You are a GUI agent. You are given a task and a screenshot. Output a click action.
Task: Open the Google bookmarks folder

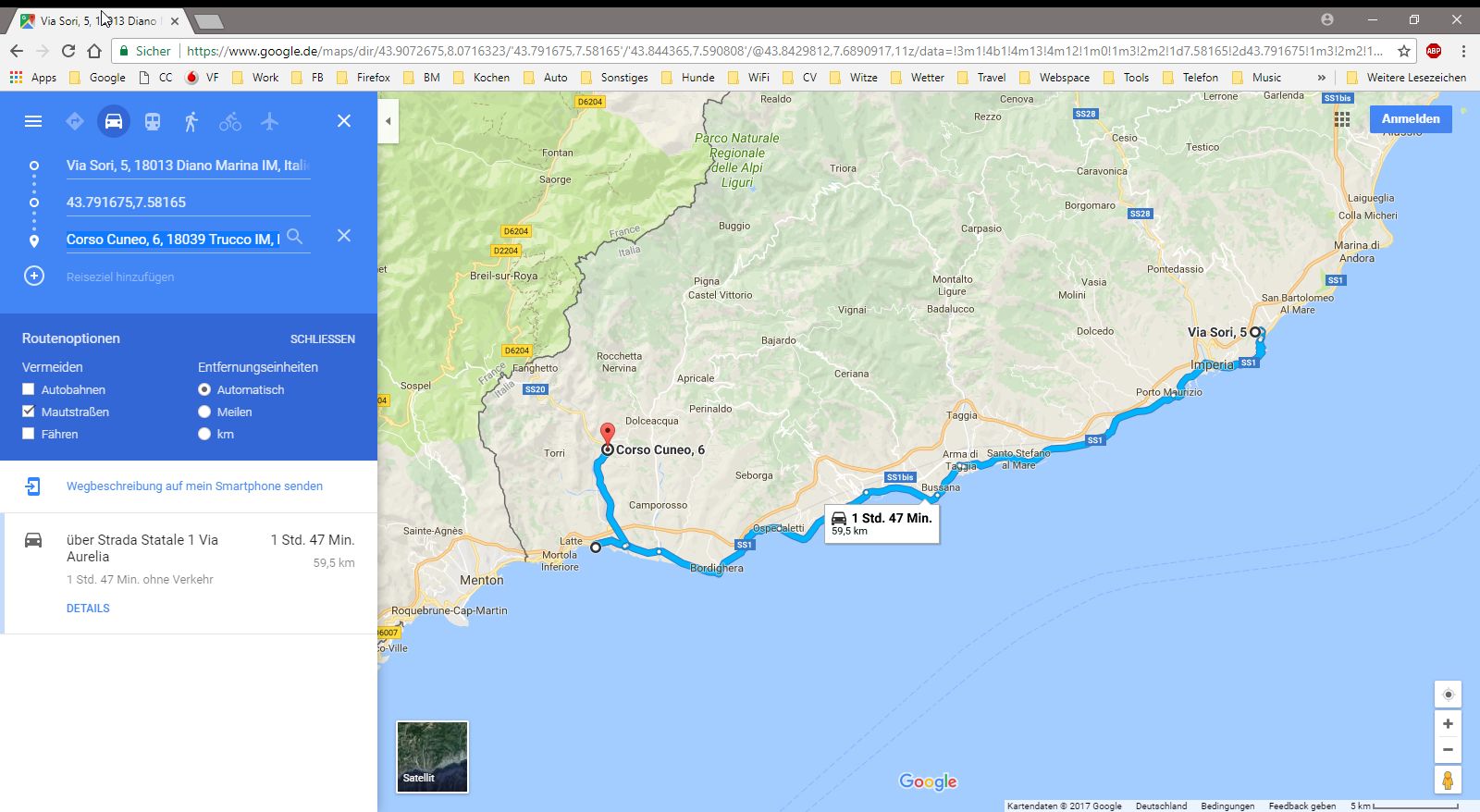click(97, 78)
